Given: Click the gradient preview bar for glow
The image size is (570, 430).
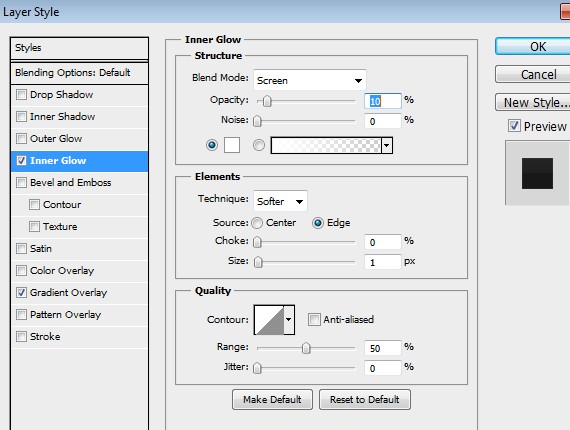Looking at the screenshot, I should (x=326, y=145).
